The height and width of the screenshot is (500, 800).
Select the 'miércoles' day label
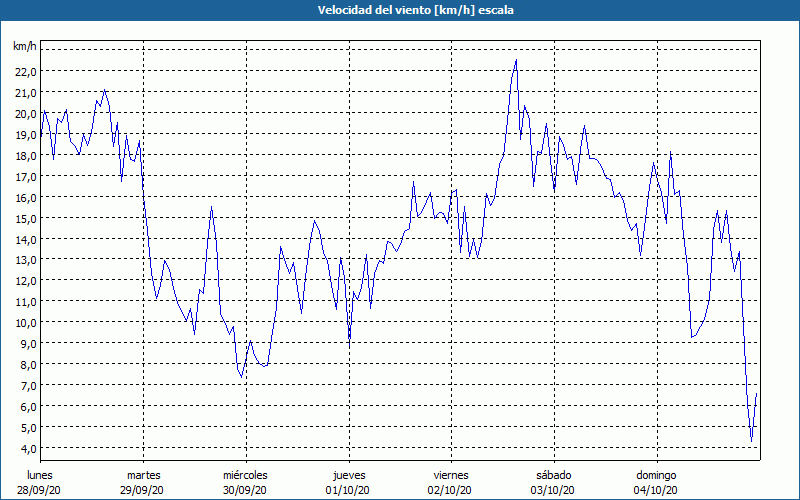tap(245, 475)
